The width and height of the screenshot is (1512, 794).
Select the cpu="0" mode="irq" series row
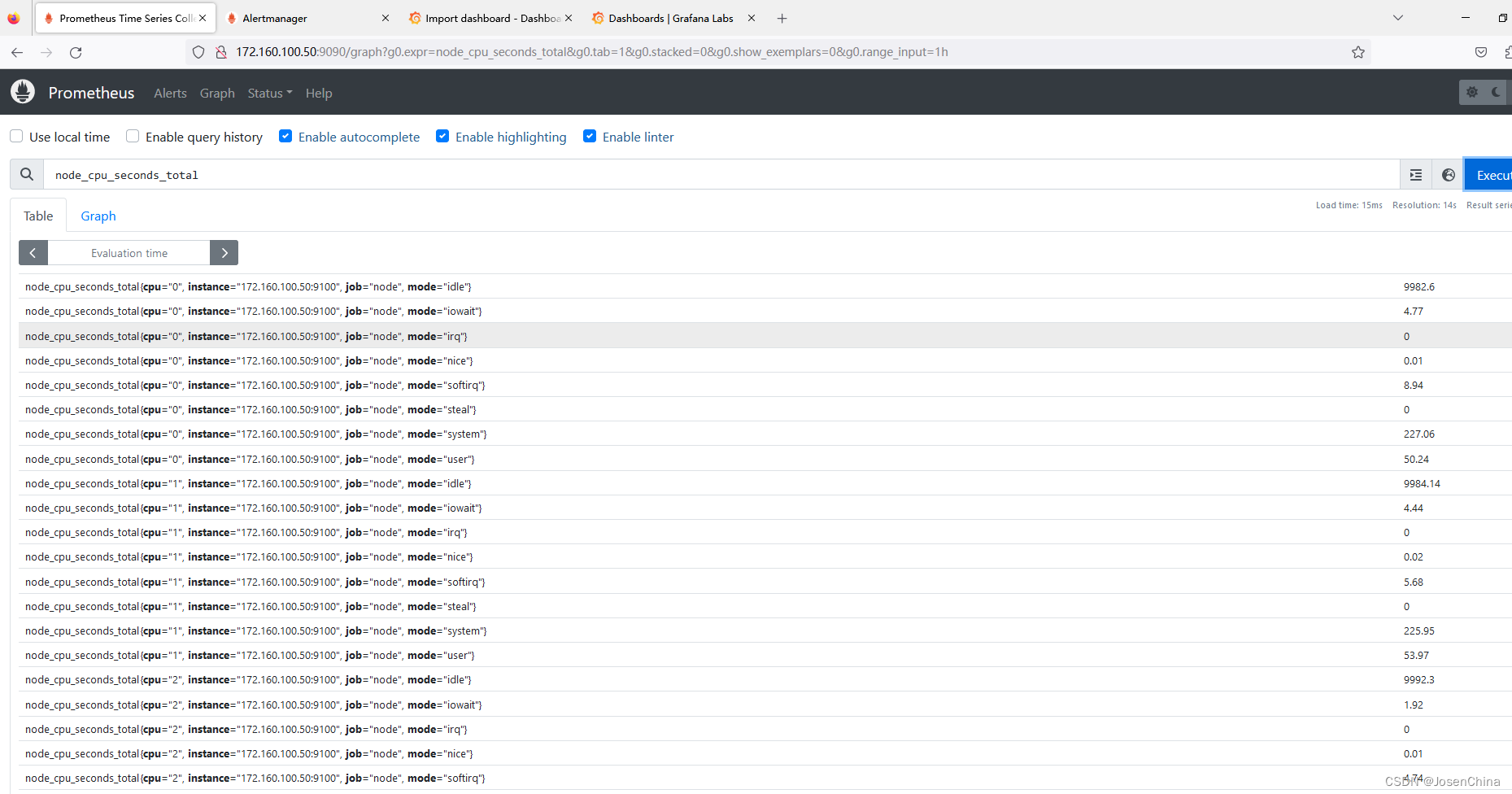pos(765,336)
